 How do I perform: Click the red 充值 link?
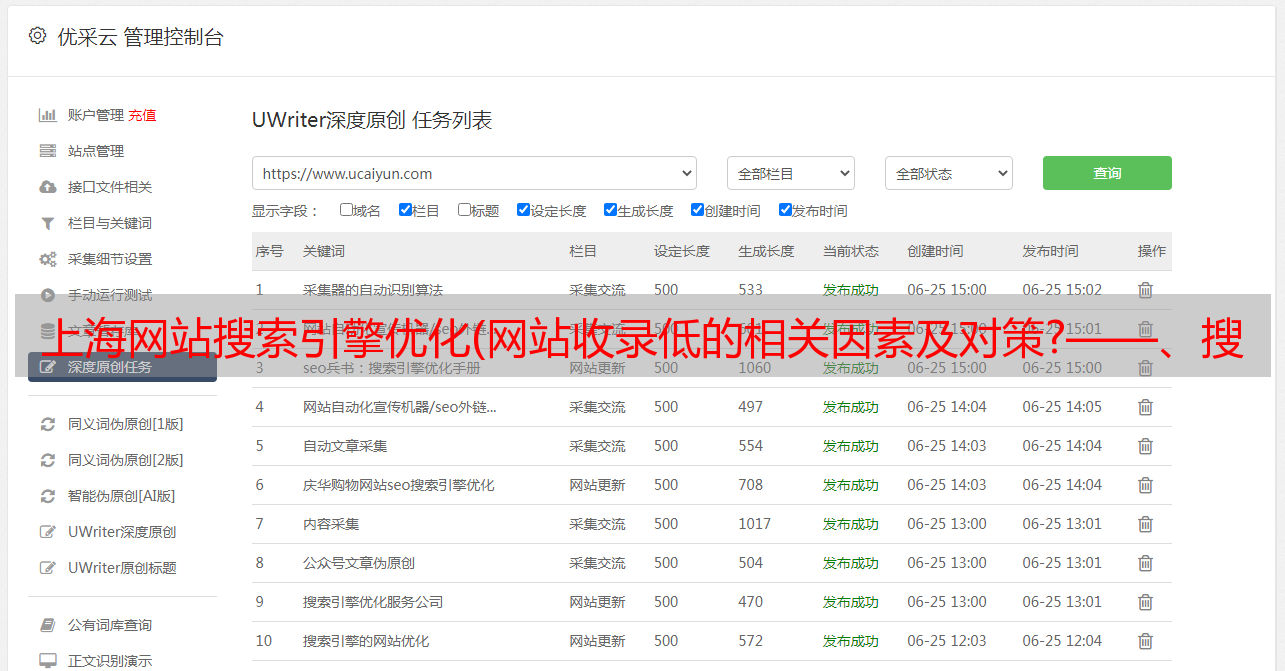point(142,115)
